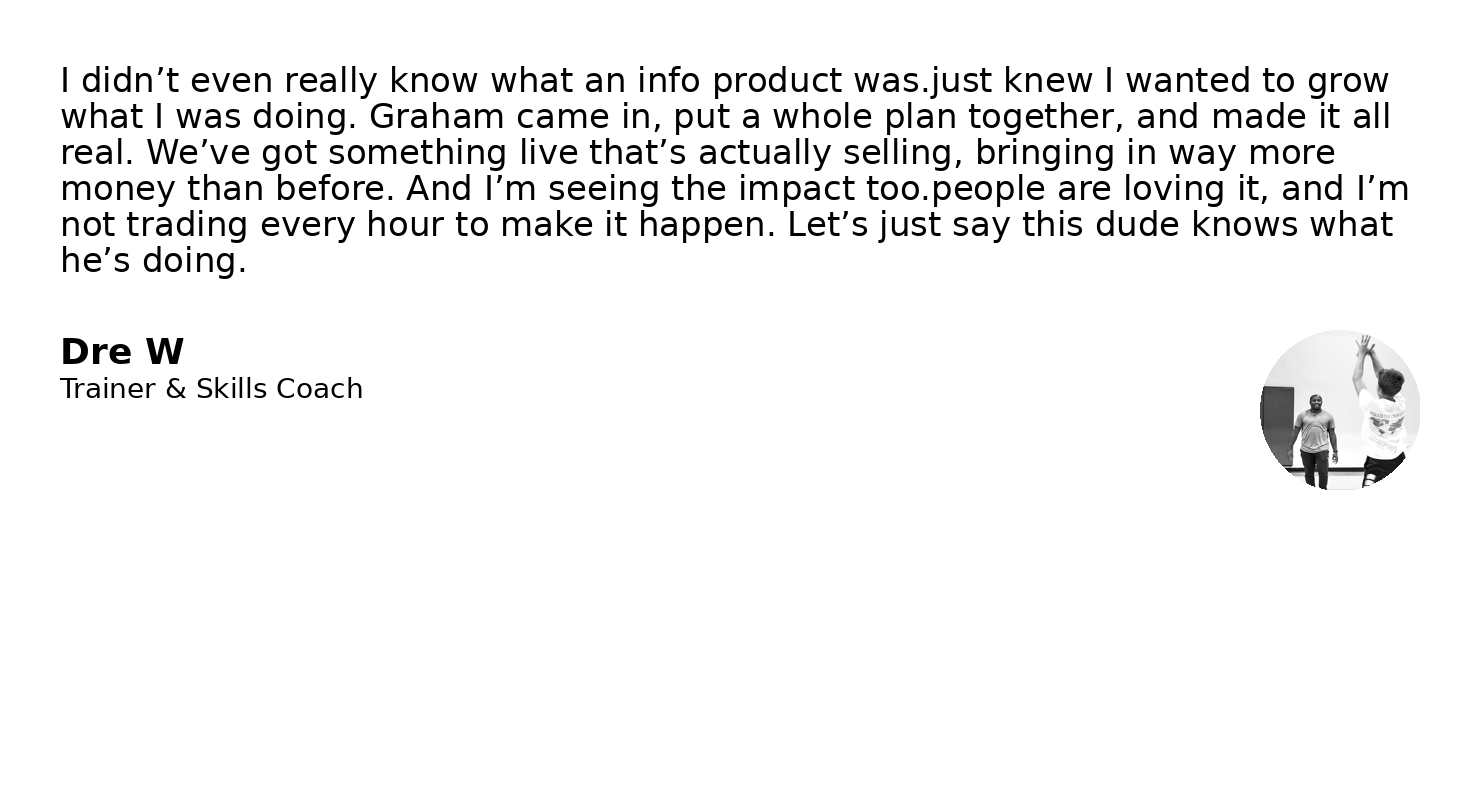The image size is (1480, 800).
Task: Click the circular basketball photo thumbnail
Action: (x=1340, y=410)
